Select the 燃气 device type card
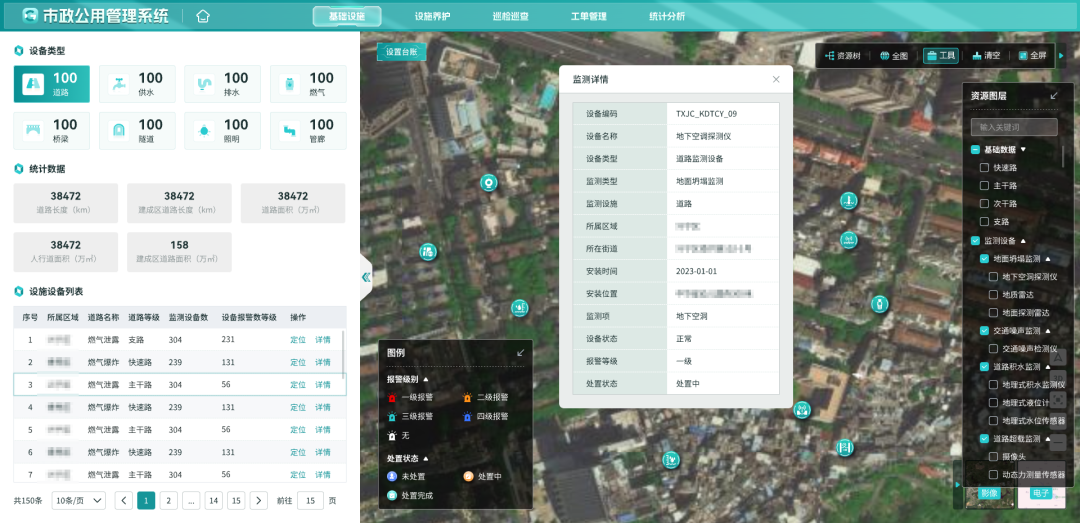Viewport: 1080px width, 523px height. [308, 84]
